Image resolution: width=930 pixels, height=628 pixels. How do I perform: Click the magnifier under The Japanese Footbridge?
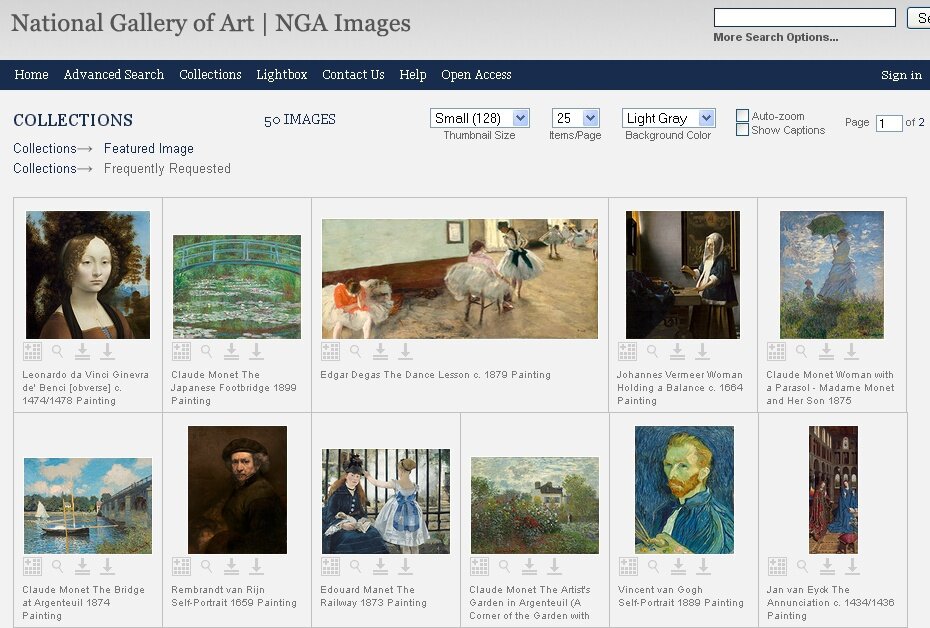click(206, 352)
